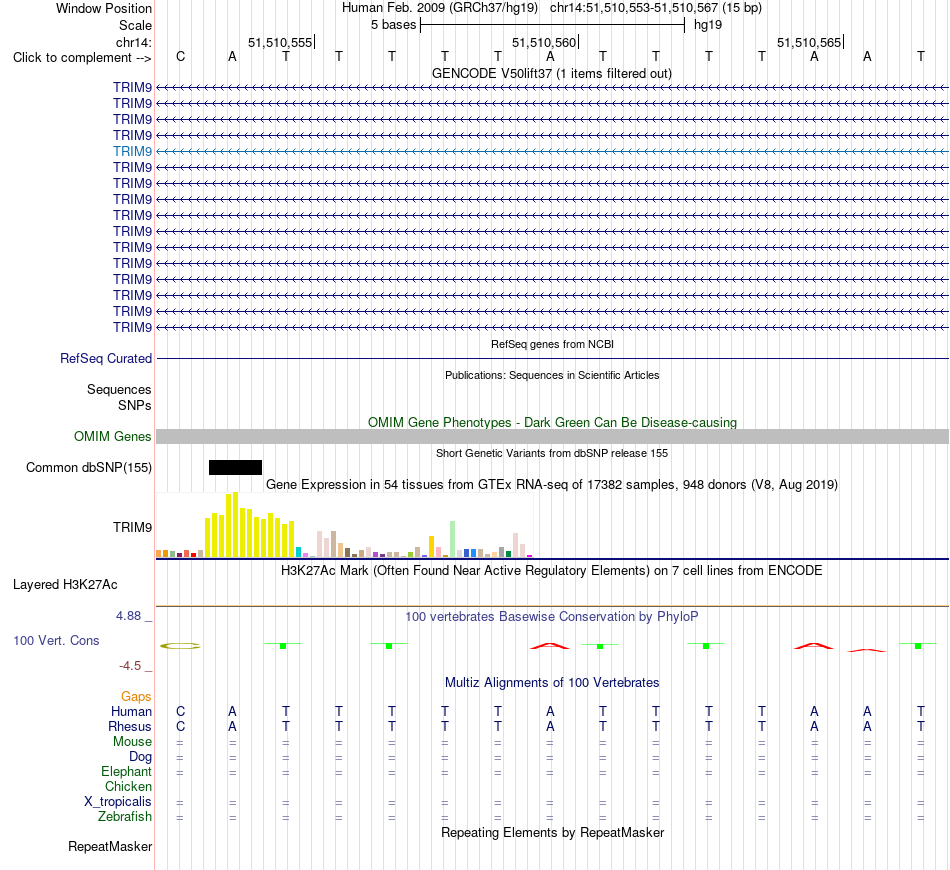Click the 'Common dbSNP(155)' track label

(88, 468)
